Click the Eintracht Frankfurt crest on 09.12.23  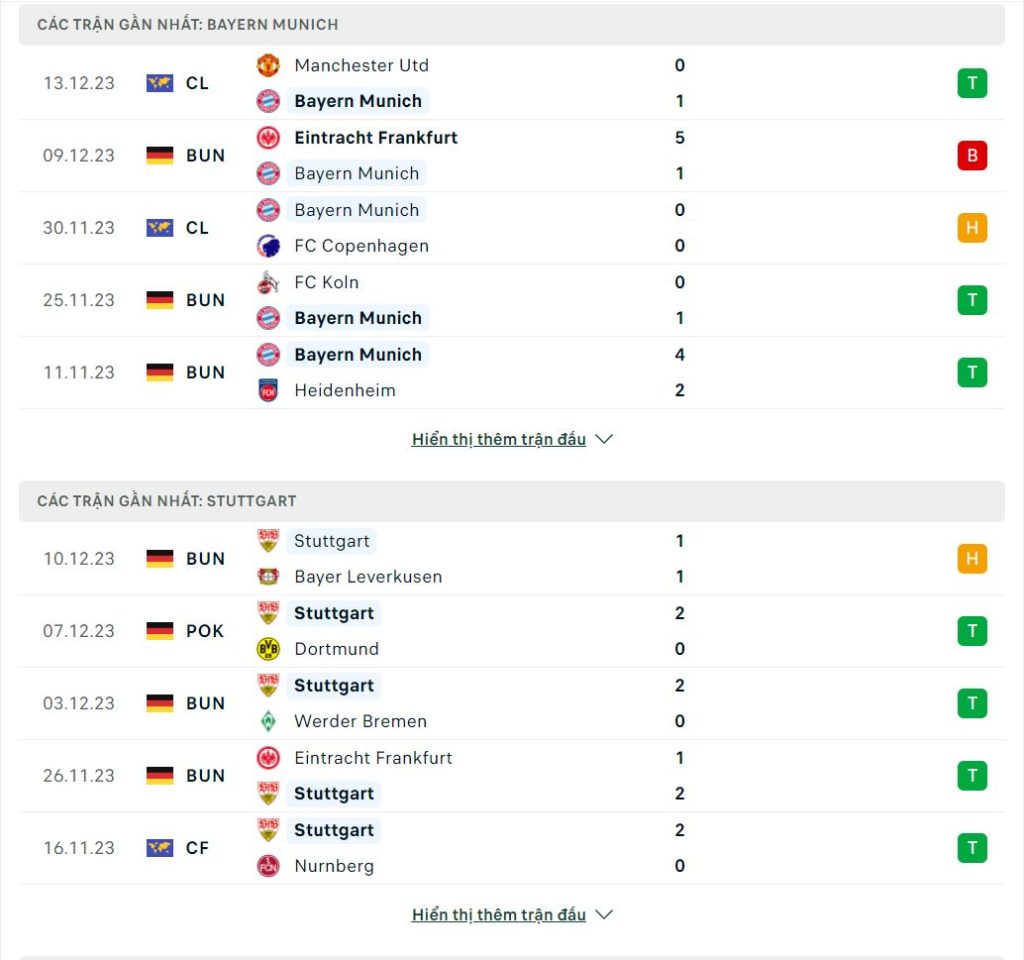click(268, 138)
